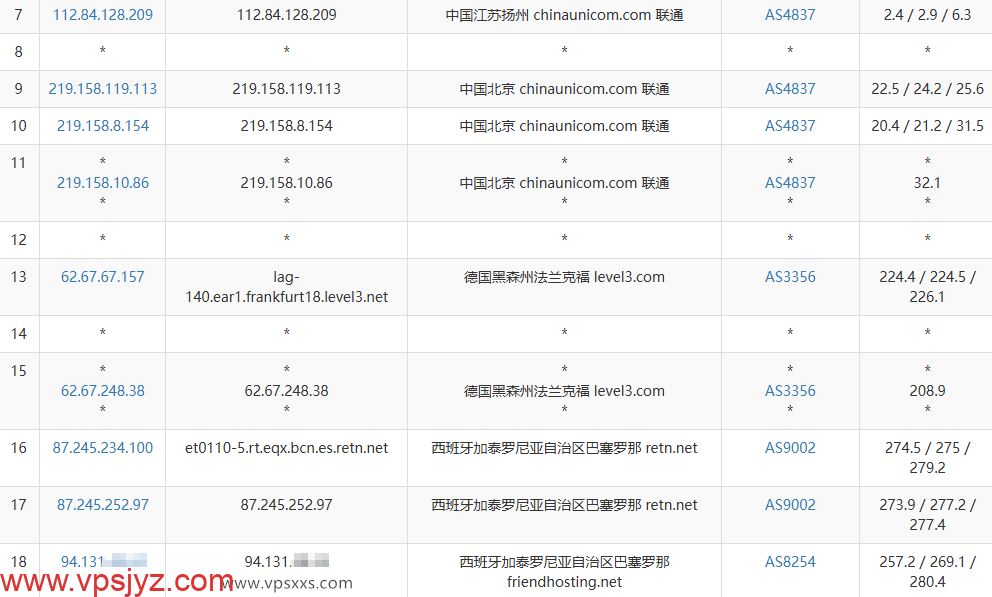Select hop number 12 cell
Image resolution: width=992 pixels, height=597 pixels.
click(19, 240)
